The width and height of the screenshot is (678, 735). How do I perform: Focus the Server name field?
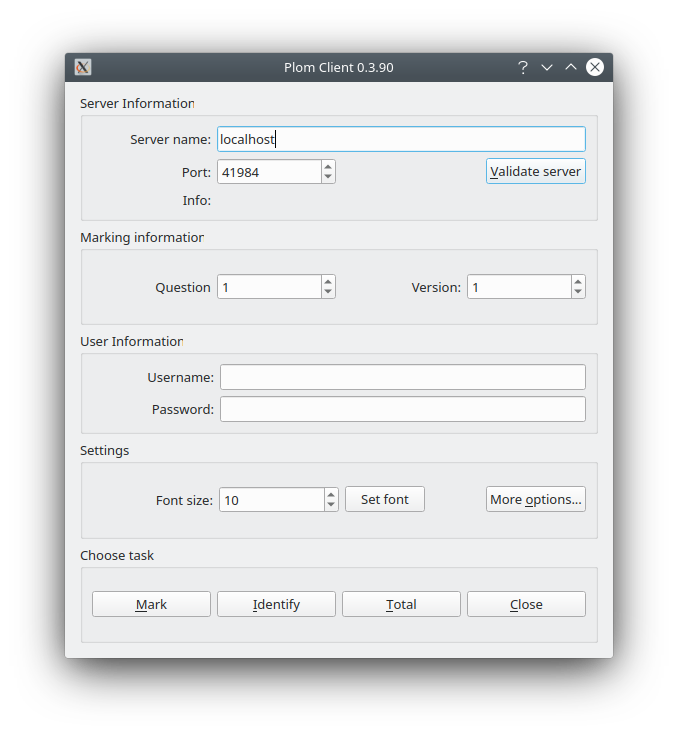point(401,139)
